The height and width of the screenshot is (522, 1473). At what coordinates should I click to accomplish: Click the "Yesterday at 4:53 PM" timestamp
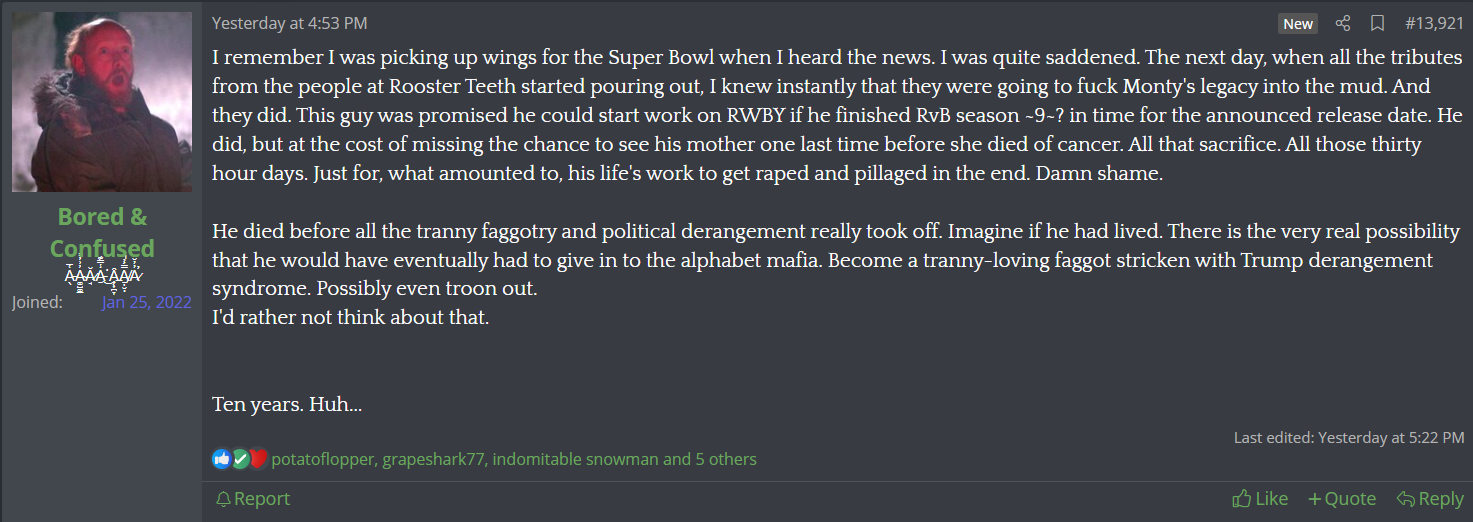[x=289, y=23]
